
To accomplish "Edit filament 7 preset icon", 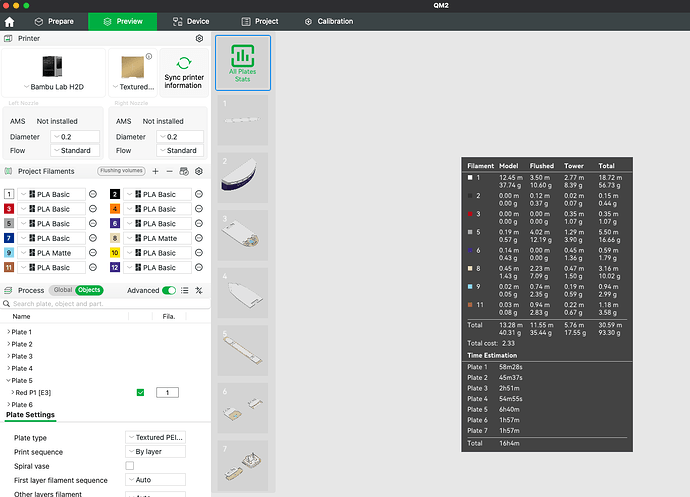I will pos(93,238).
